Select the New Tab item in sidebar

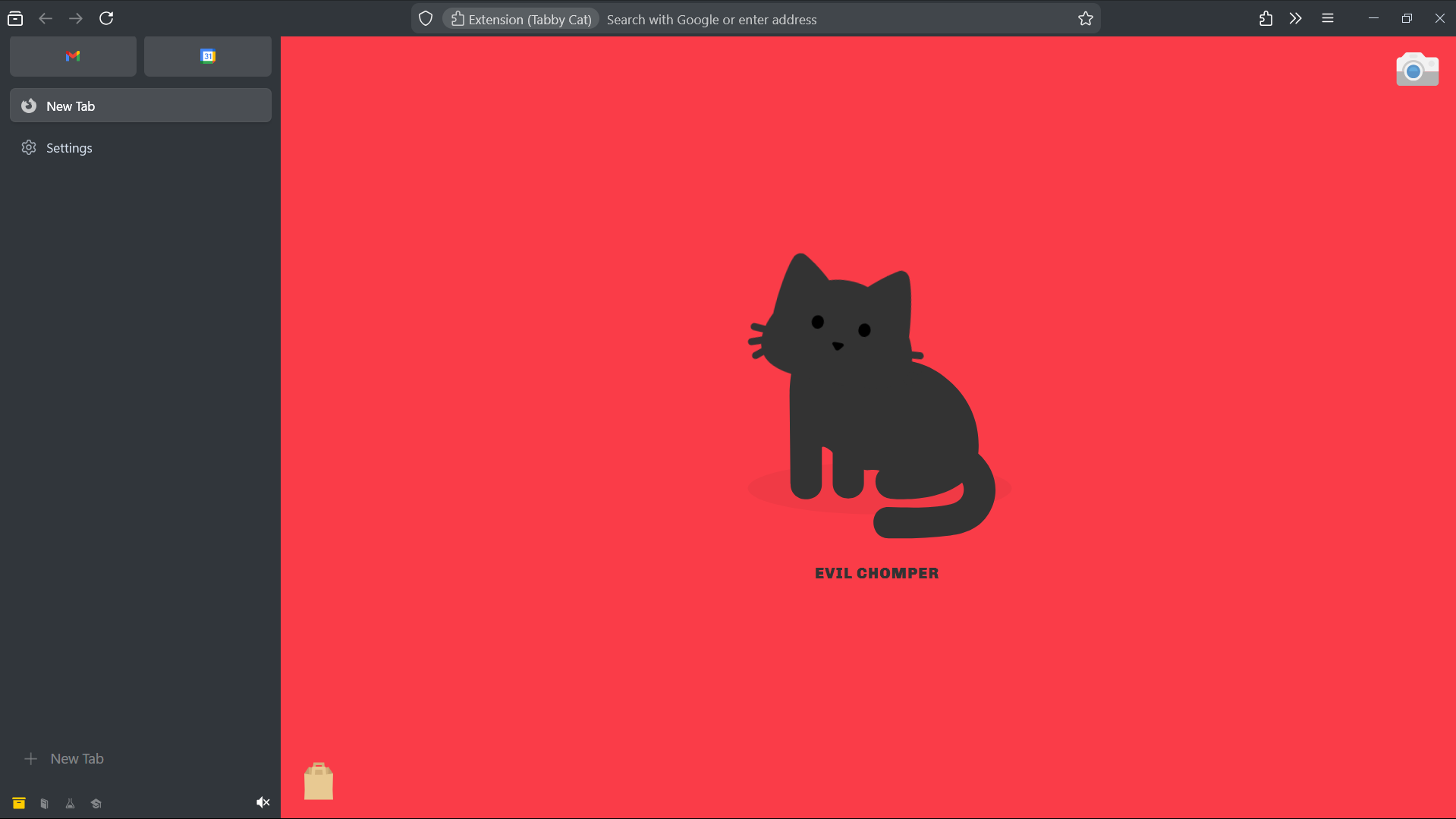click(x=140, y=106)
